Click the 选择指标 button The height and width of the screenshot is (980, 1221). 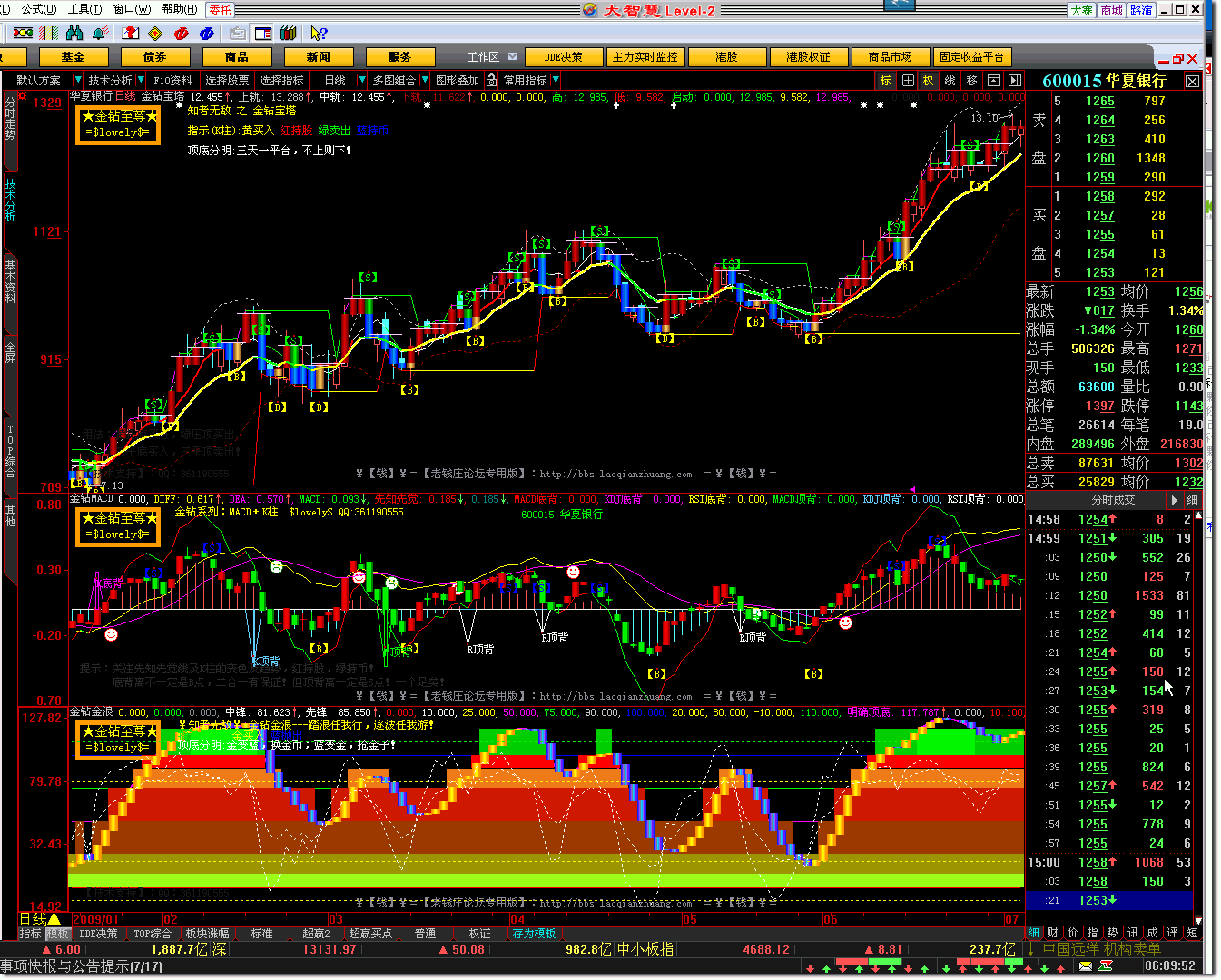[x=281, y=81]
